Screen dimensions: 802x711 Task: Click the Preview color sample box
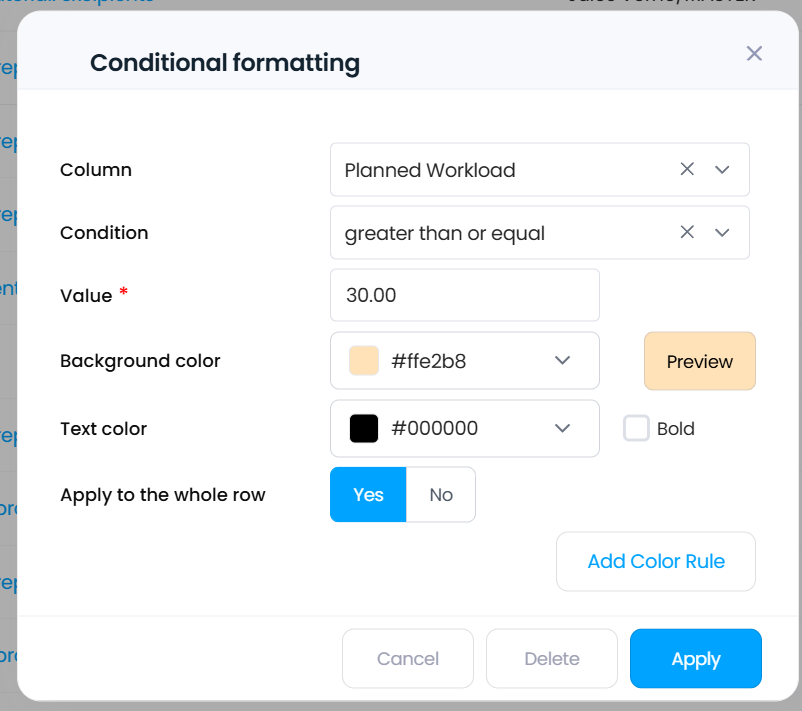point(699,361)
